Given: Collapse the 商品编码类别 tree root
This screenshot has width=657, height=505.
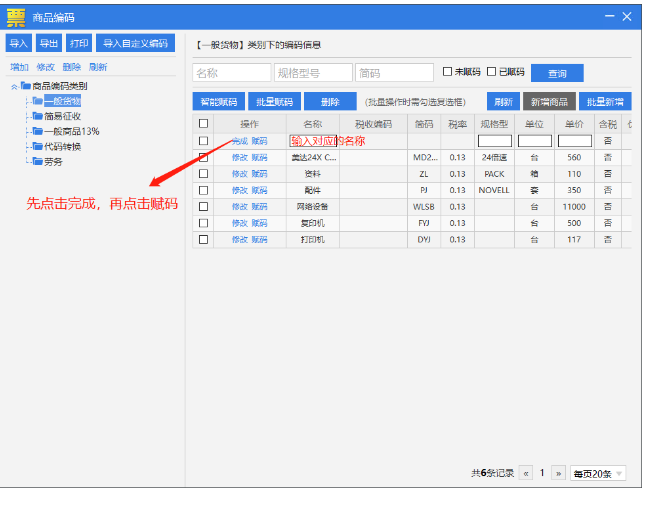Looking at the screenshot, I should point(14,87).
